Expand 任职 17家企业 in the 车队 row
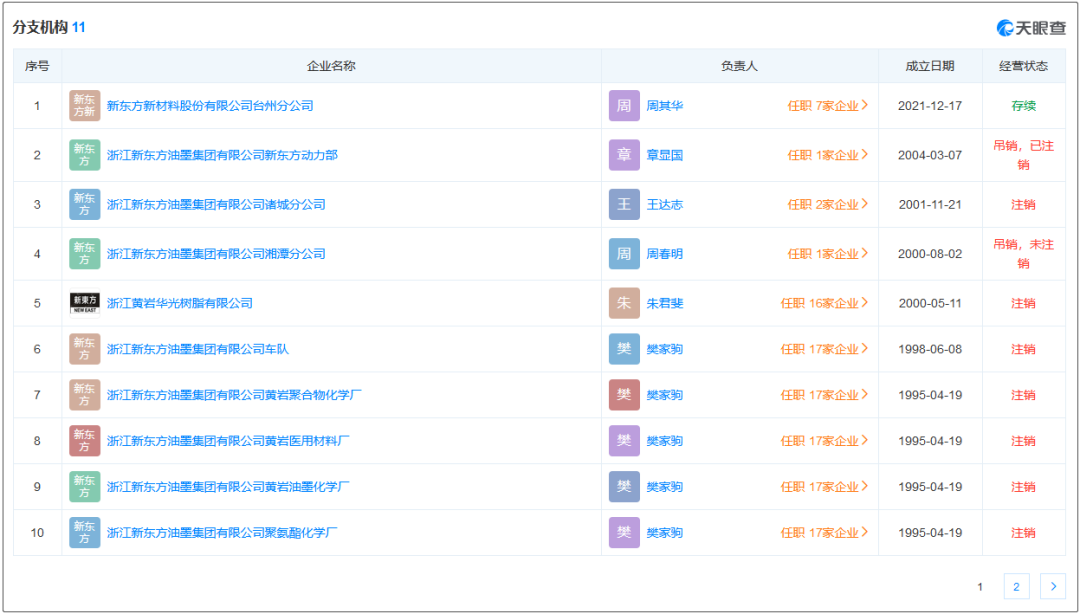 point(824,349)
